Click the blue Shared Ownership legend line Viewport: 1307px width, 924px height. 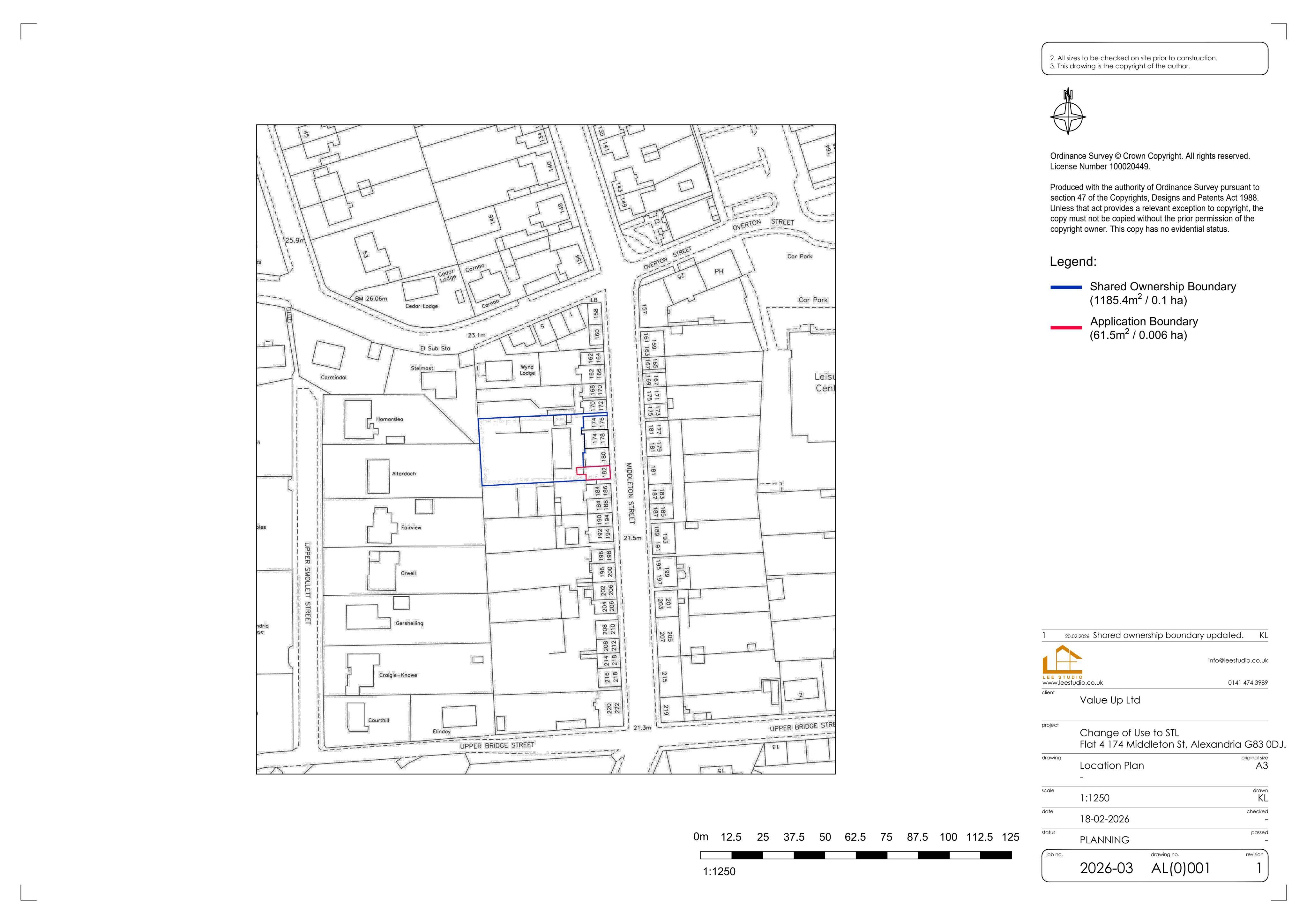pyautogui.click(x=1066, y=287)
